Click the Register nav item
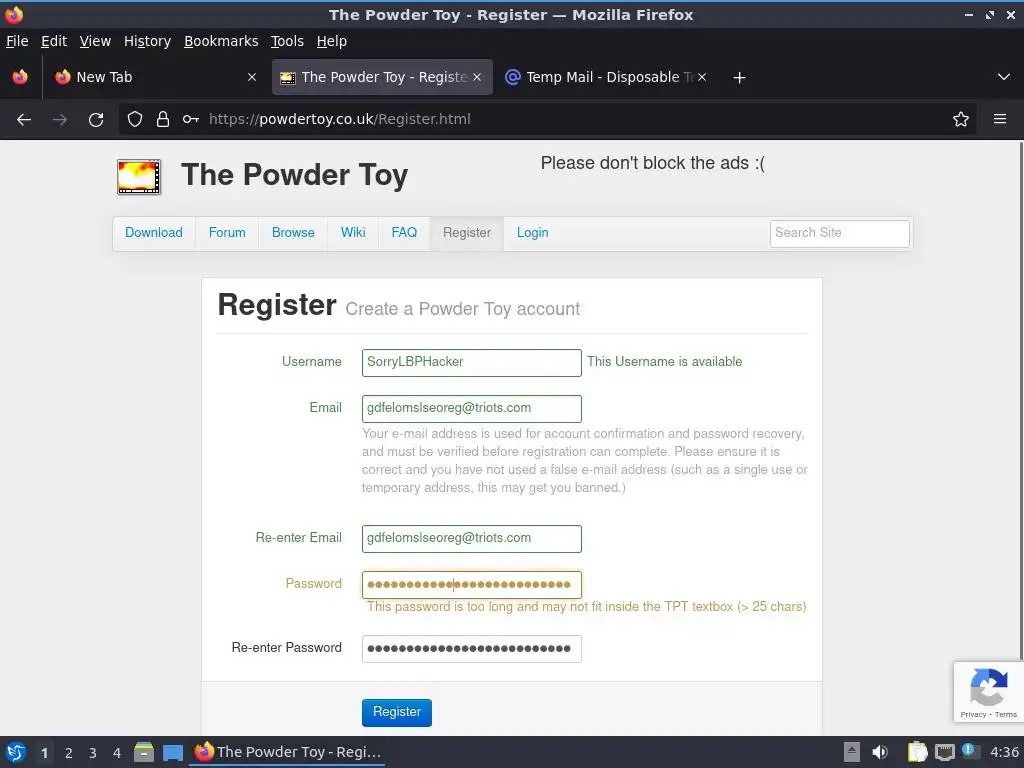1024x768 pixels. point(466,233)
